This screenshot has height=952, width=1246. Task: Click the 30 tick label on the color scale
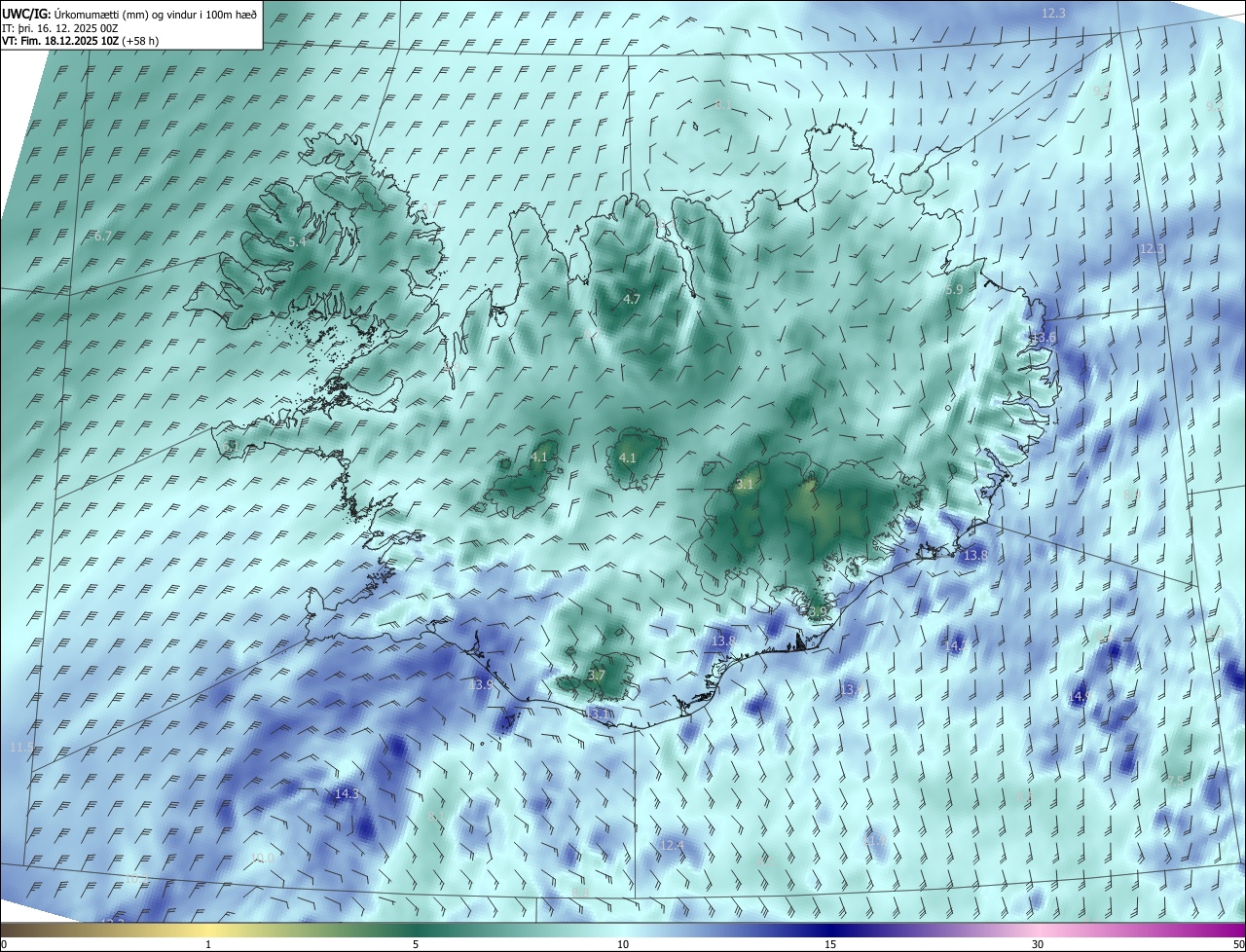click(1038, 944)
